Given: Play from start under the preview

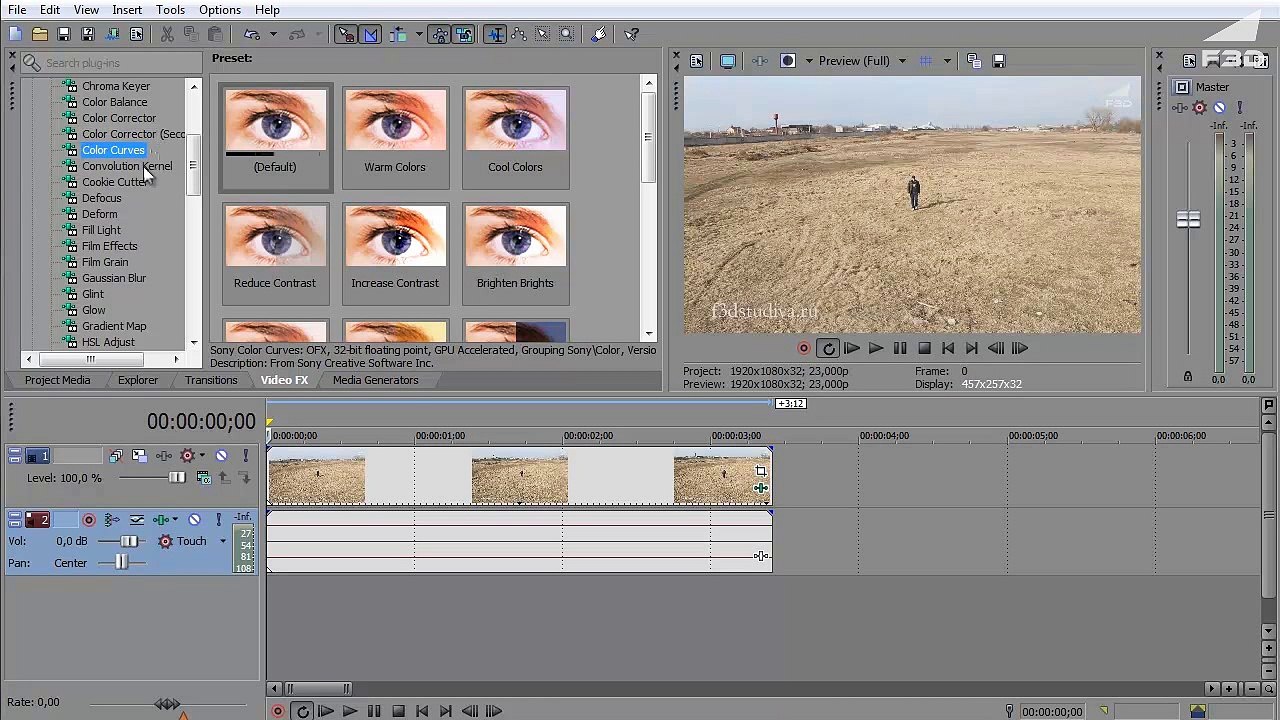Looking at the screenshot, I should [852, 348].
